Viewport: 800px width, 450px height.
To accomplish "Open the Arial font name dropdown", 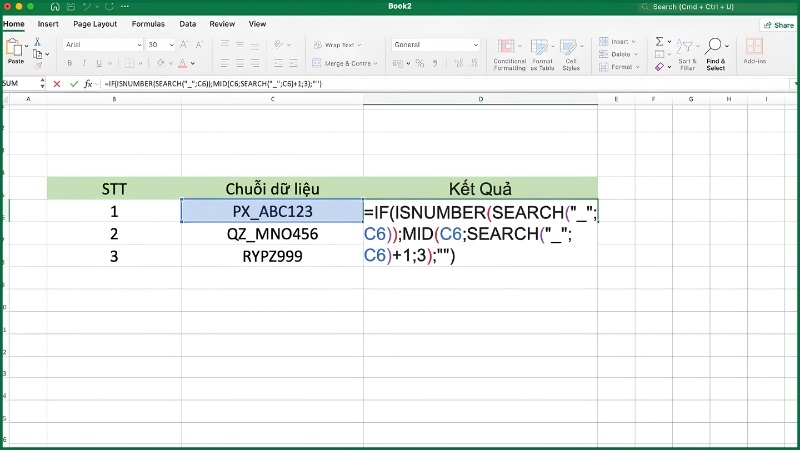I will click(x=139, y=45).
